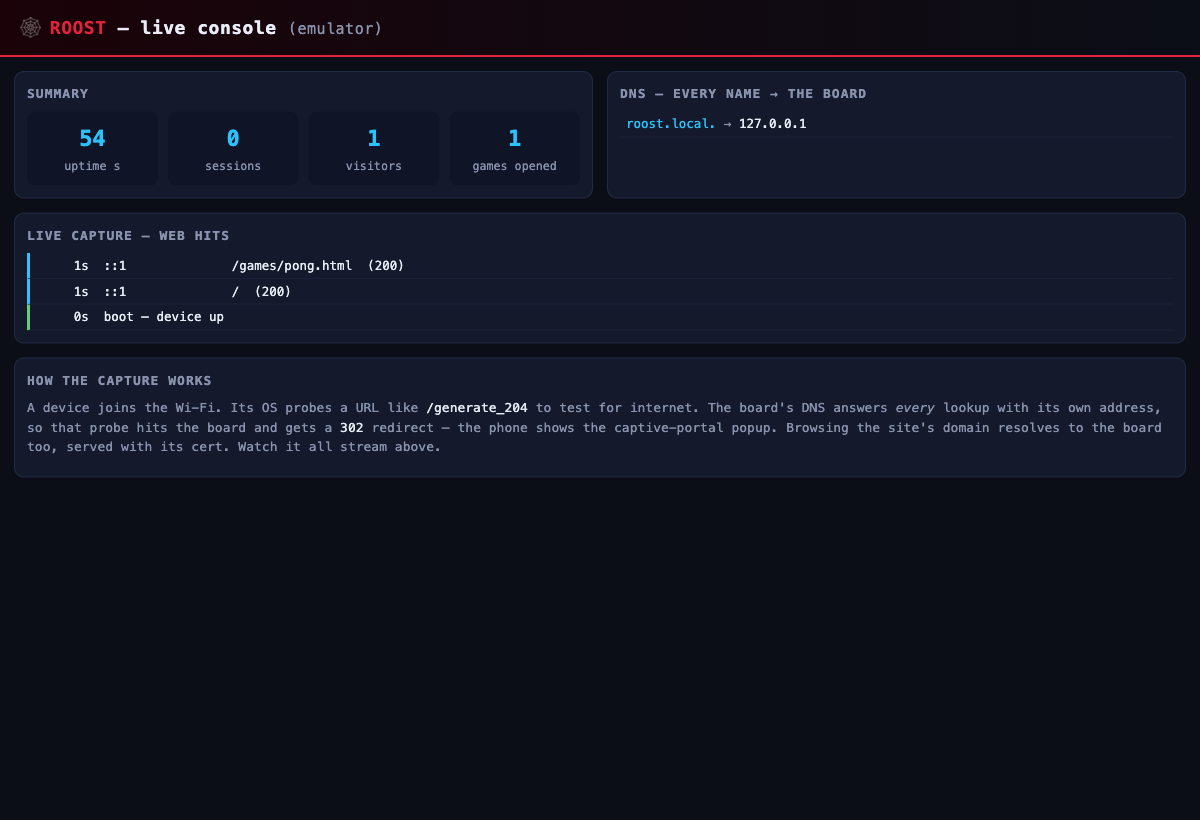Select the /games/pong.html (200) log row
The width and height of the screenshot is (1200, 820).
point(599,266)
